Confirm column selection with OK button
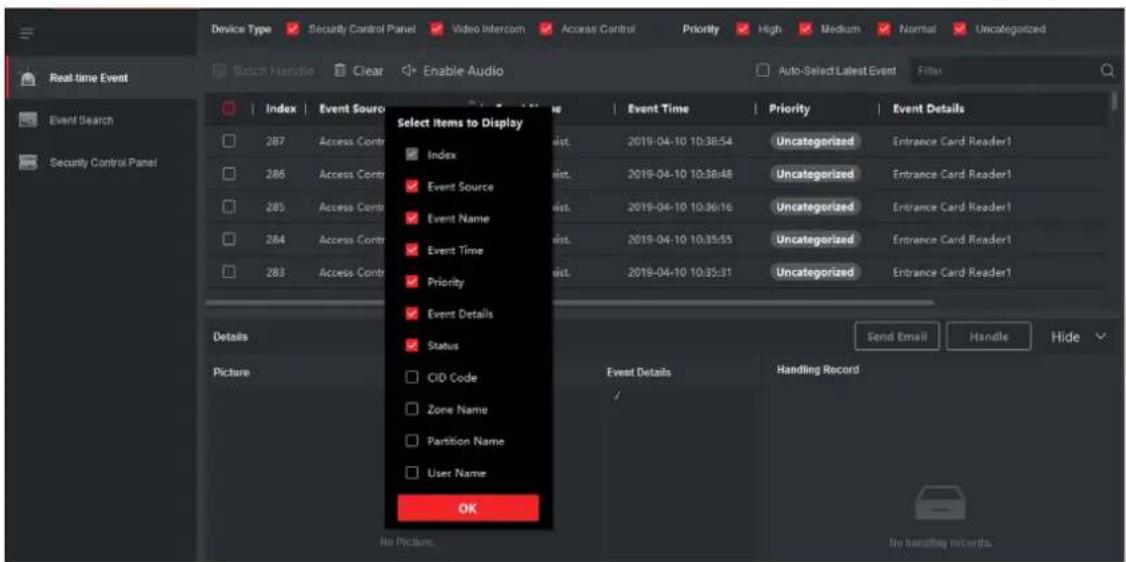The image size is (1126, 562). (467, 507)
